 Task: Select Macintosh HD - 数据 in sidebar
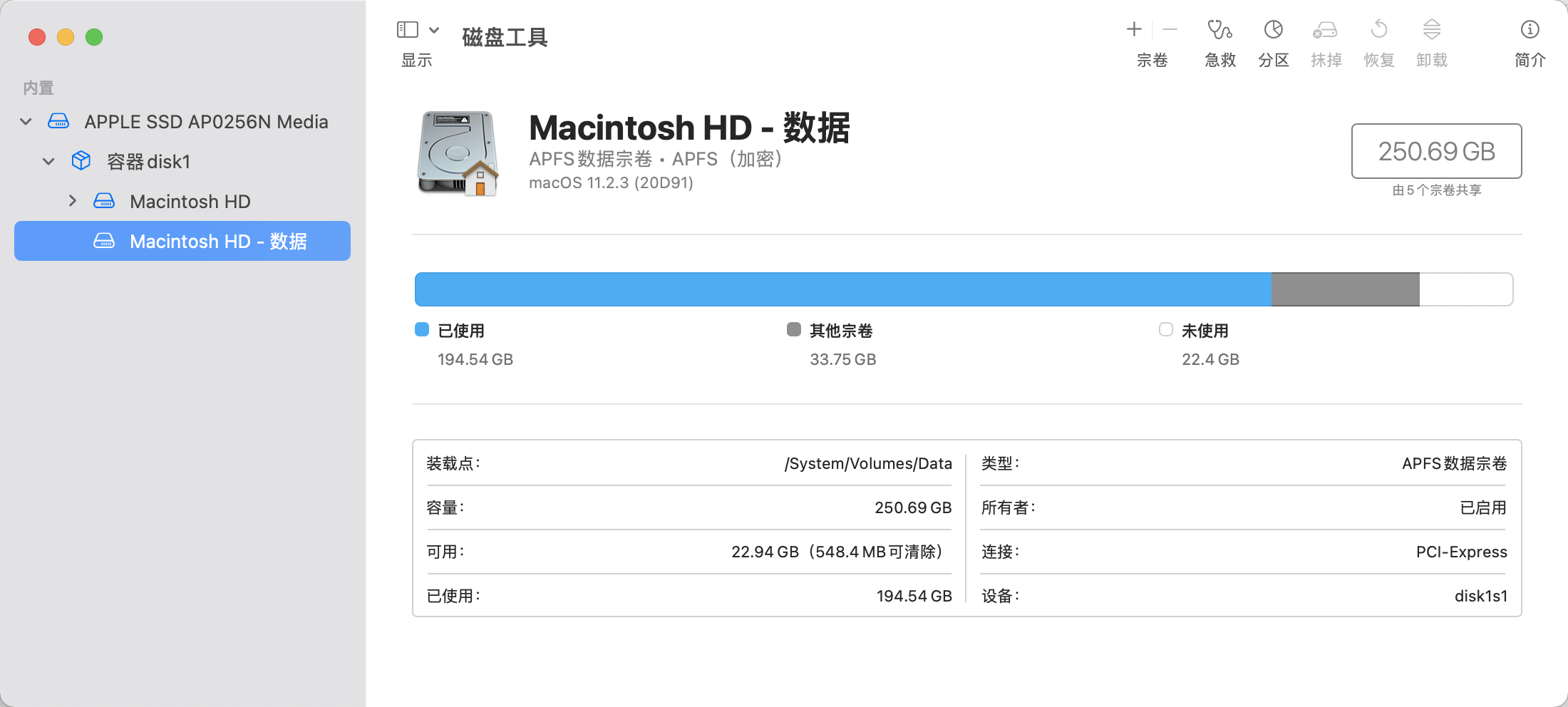click(x=182, y=241)
